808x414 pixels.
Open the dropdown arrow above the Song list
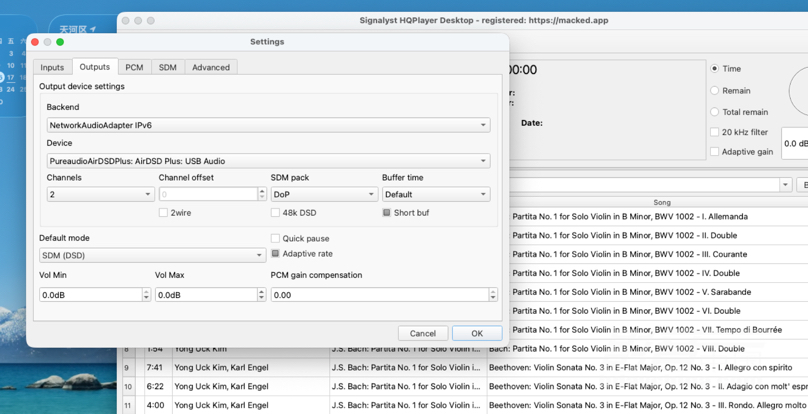click(786, 185)
